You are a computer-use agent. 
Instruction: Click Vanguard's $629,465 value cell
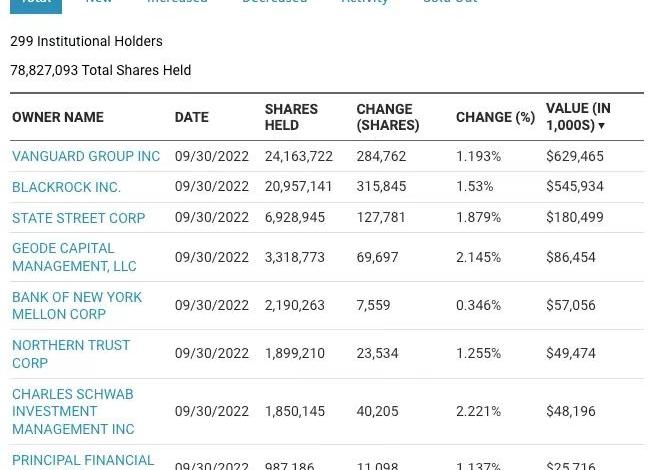[575, 157]
